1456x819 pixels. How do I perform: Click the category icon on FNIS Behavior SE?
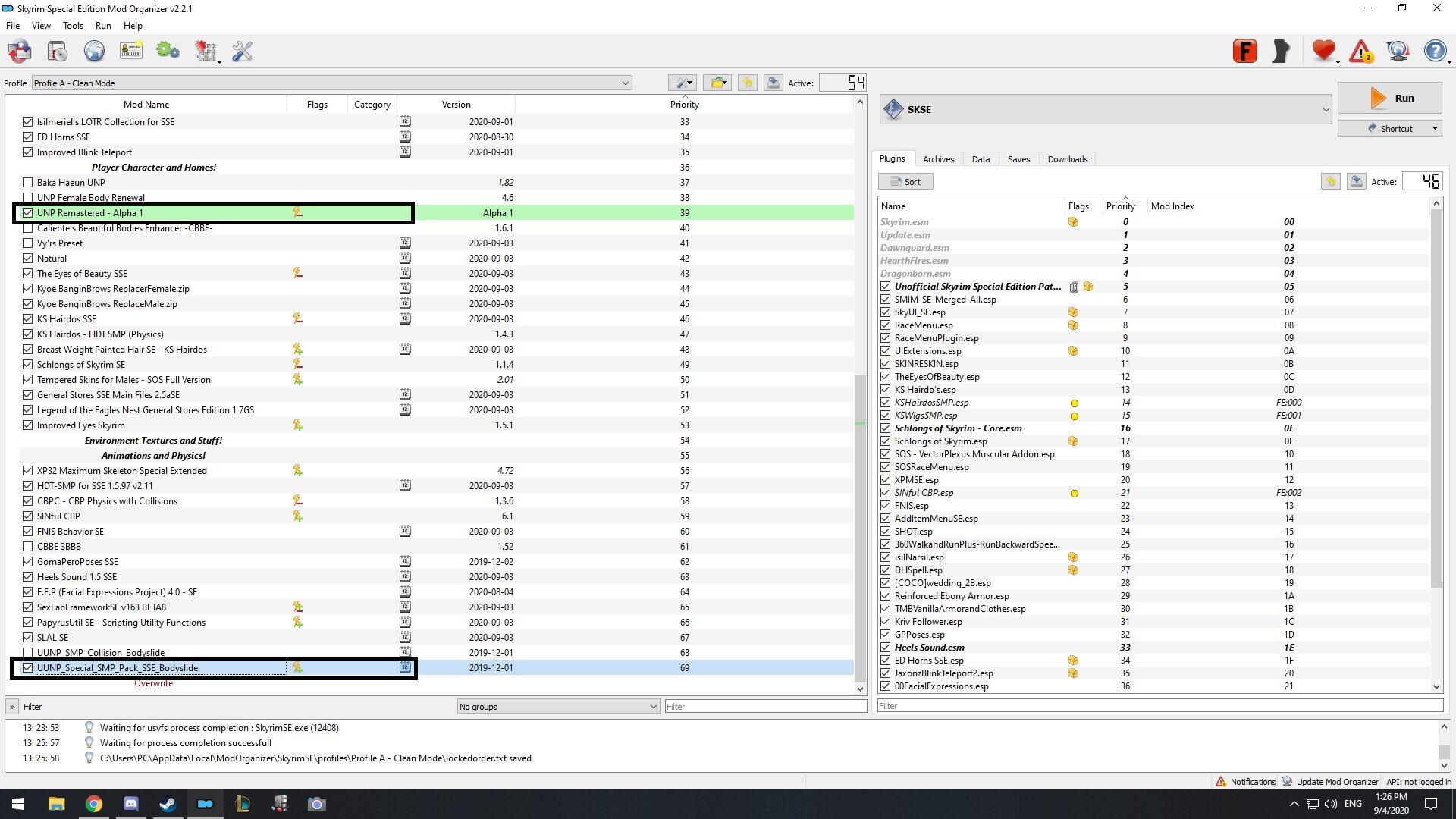pos(405,531)
